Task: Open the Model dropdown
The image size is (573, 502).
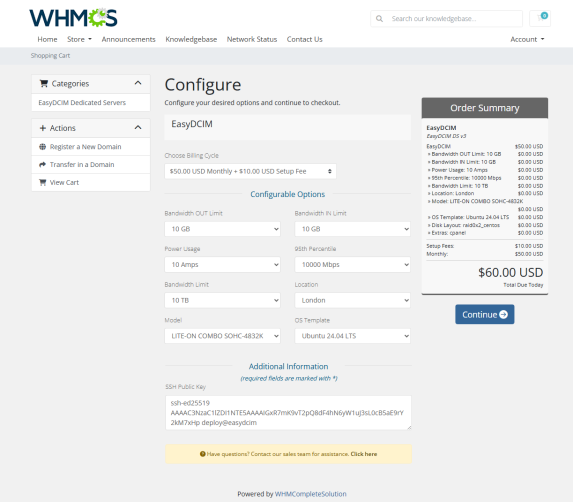Action: (223, 336)
